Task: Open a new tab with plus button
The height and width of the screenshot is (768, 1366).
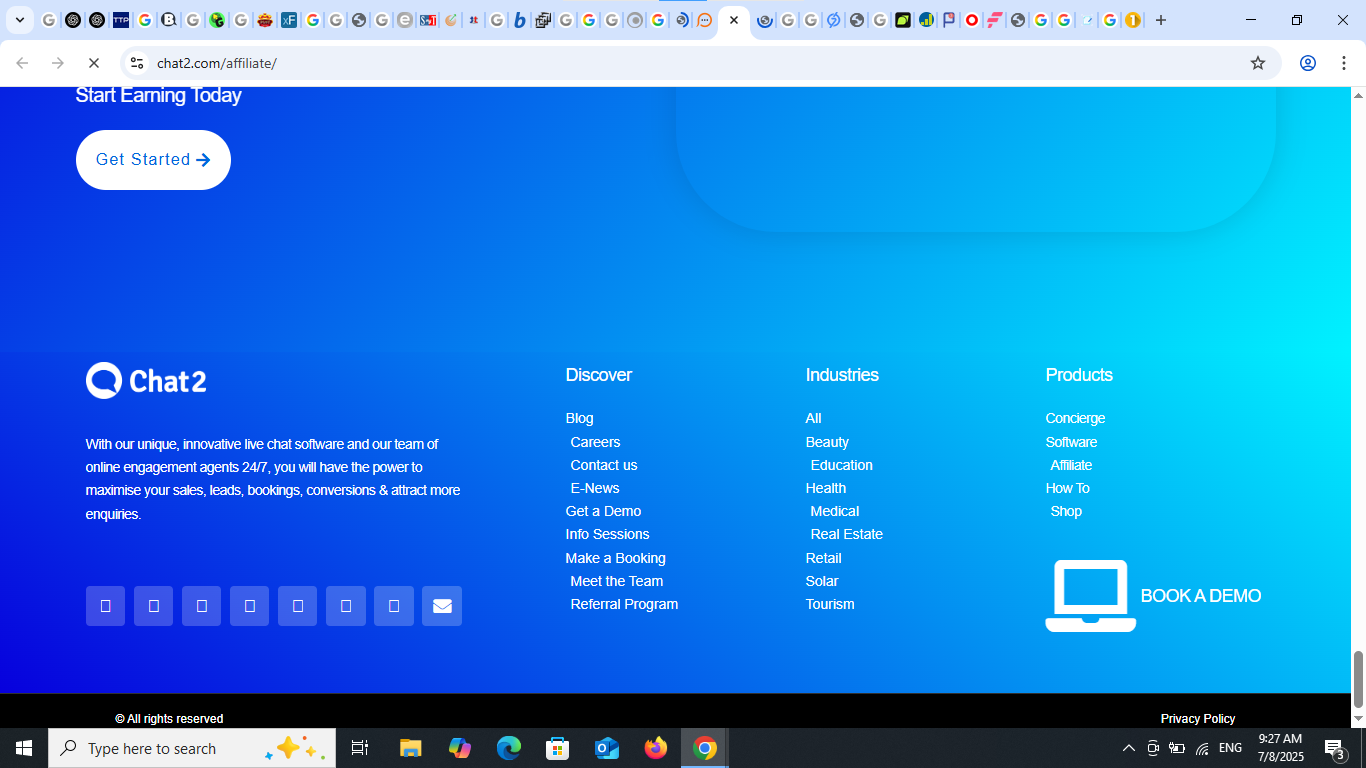Action: click(x=1161, y=20)
